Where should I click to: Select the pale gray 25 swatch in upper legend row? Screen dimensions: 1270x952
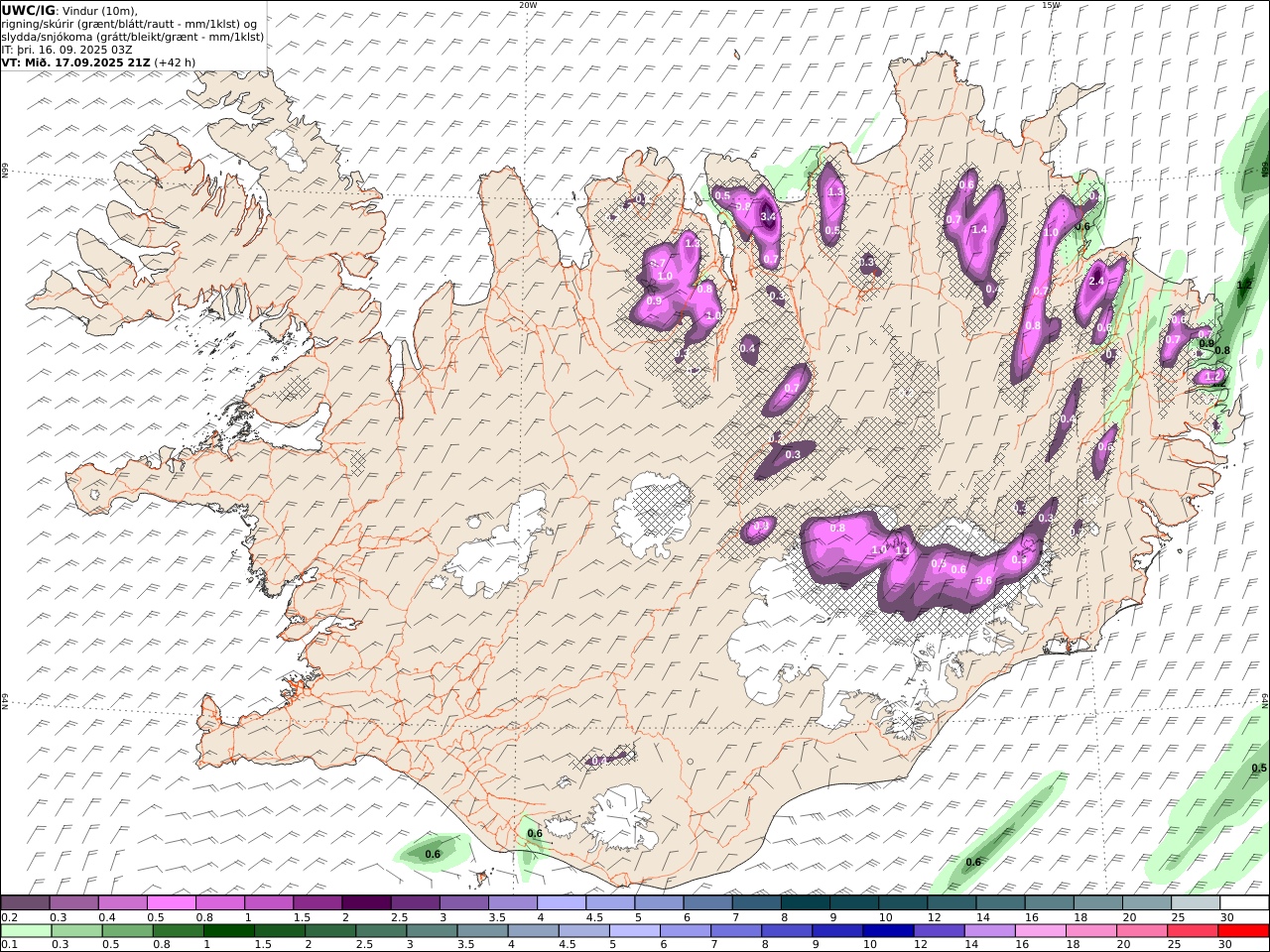tap(1196, 902)
